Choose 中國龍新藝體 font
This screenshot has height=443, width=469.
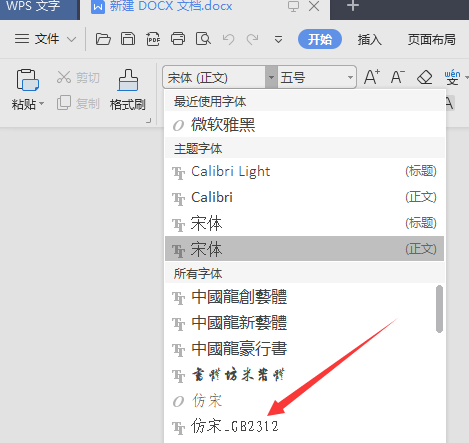300,323
